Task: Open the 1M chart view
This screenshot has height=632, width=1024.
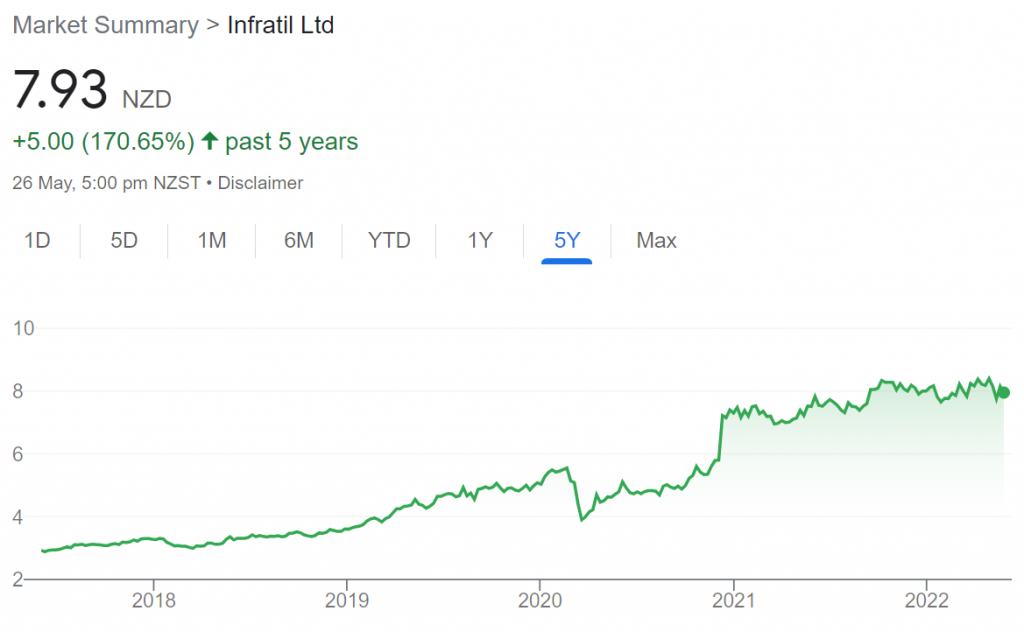Action: click(x=211, y=240)
